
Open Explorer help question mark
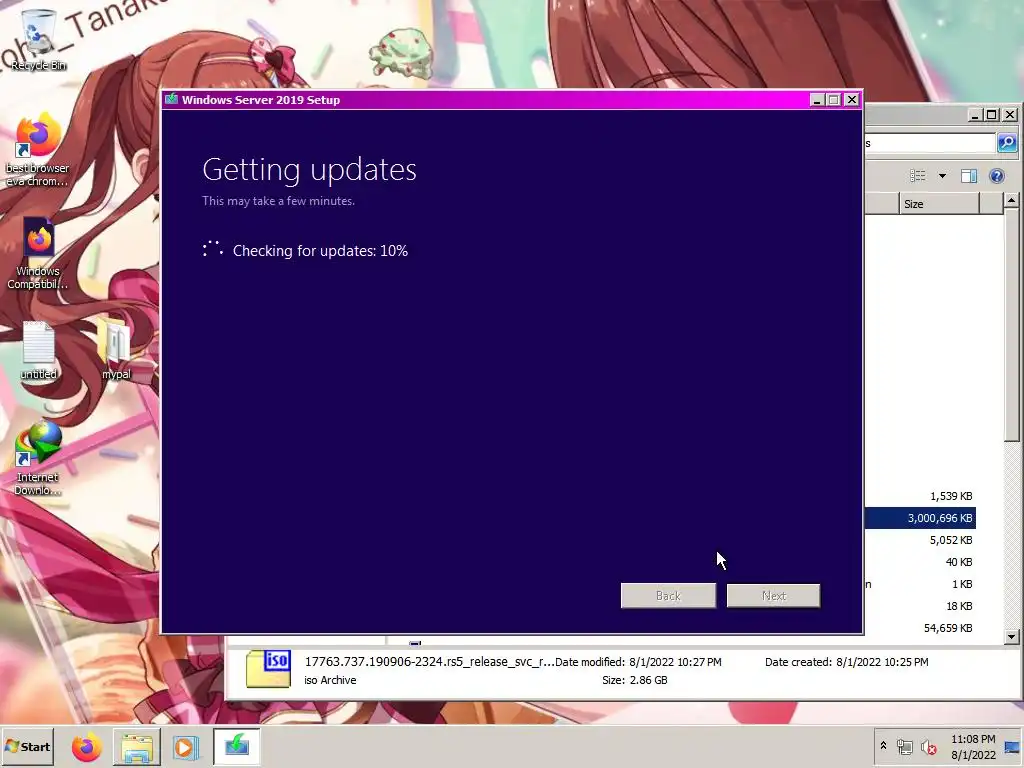[997, 176]
